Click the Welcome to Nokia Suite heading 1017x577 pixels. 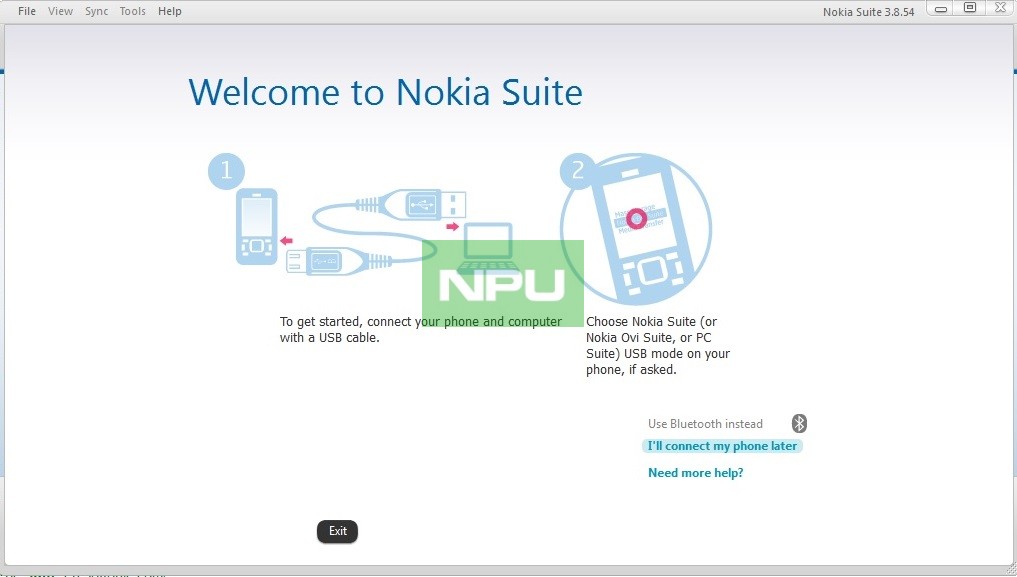(x=385, y=91)
